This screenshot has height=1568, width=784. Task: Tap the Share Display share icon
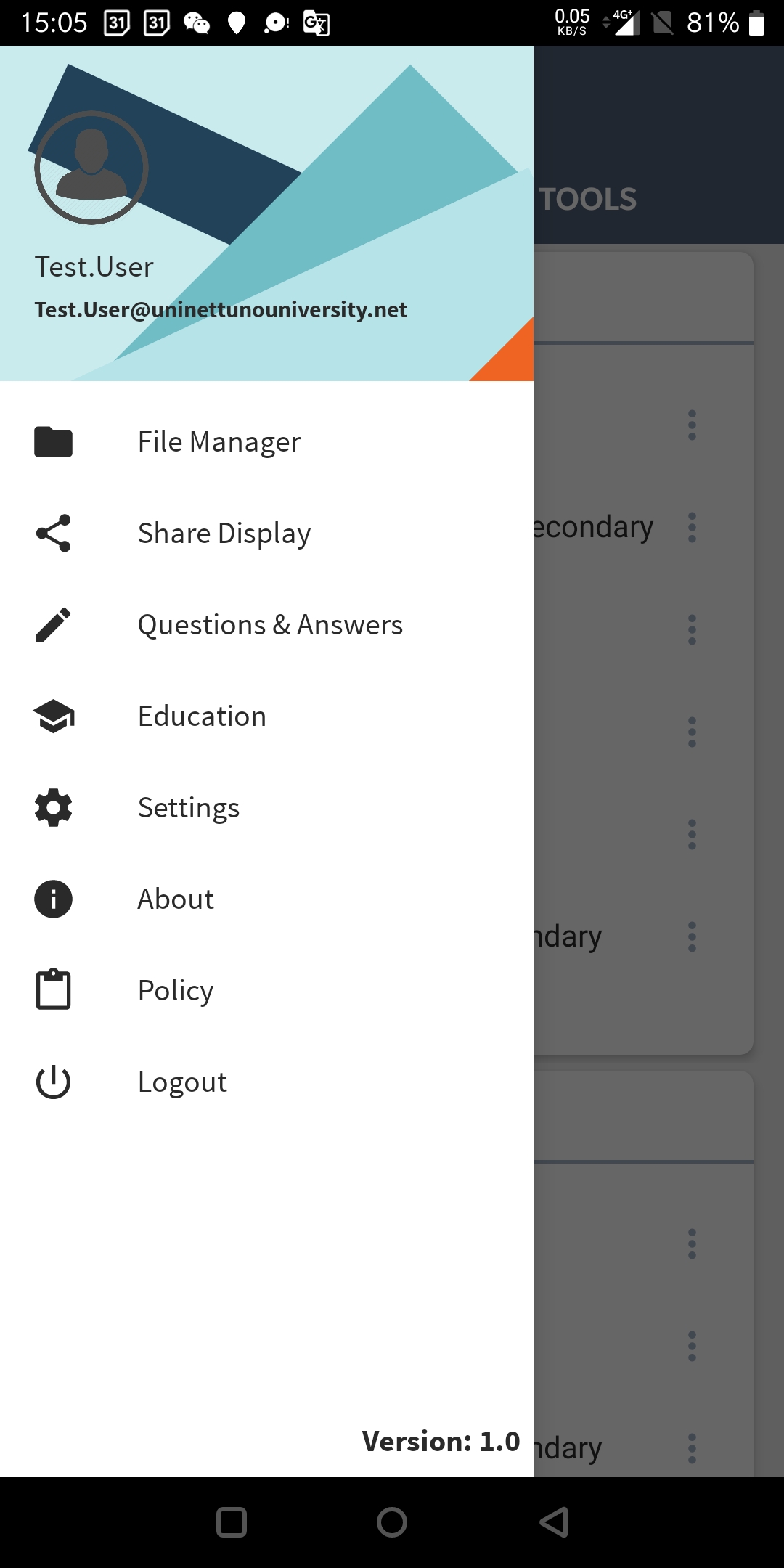click(53, 533)
